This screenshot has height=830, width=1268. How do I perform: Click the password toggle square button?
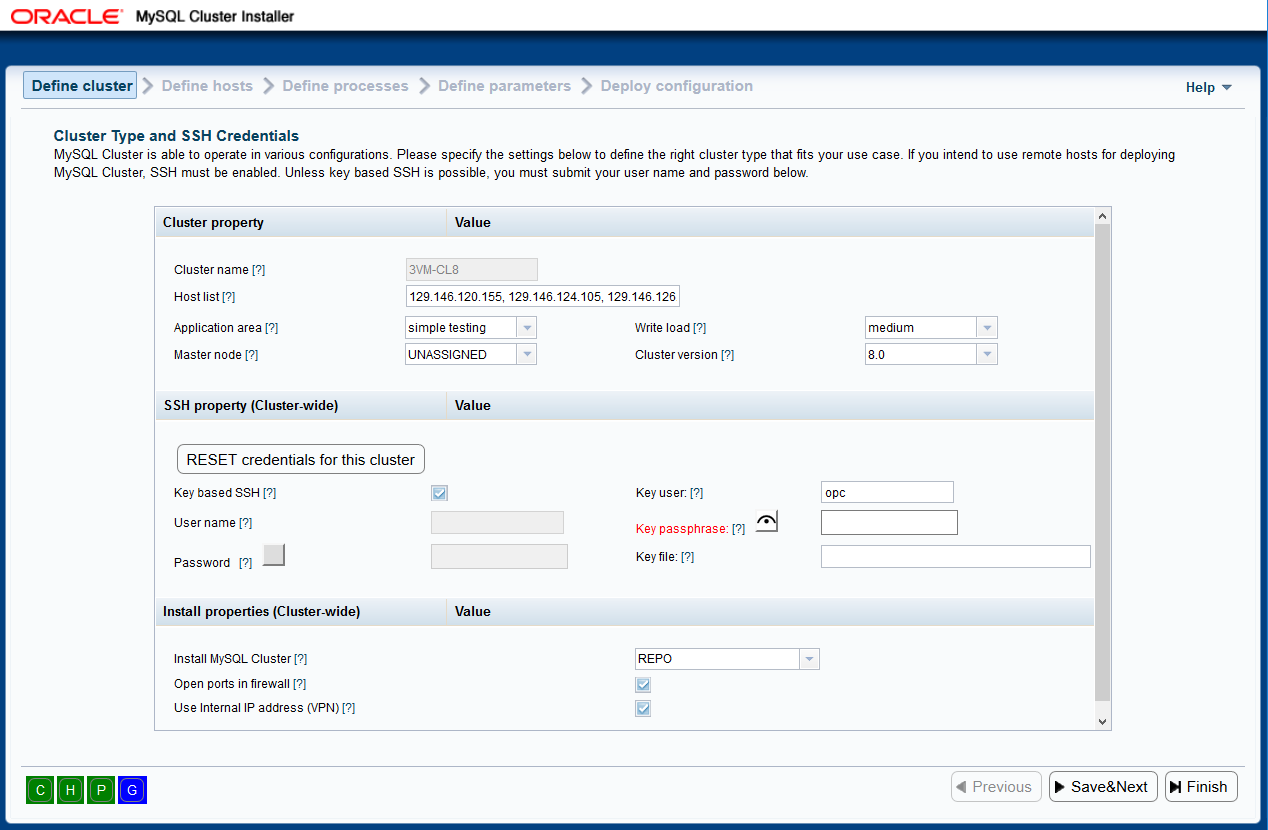click(274, 555)
